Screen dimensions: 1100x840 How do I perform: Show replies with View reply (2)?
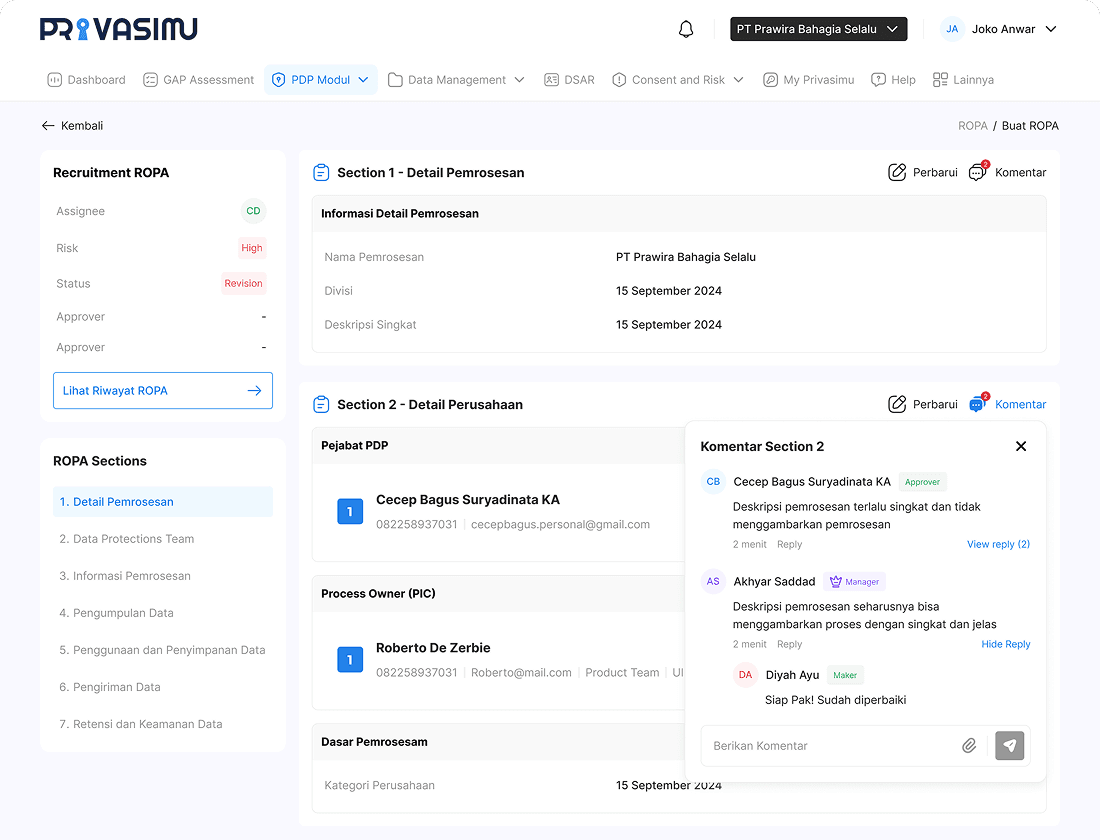(997, 544)
